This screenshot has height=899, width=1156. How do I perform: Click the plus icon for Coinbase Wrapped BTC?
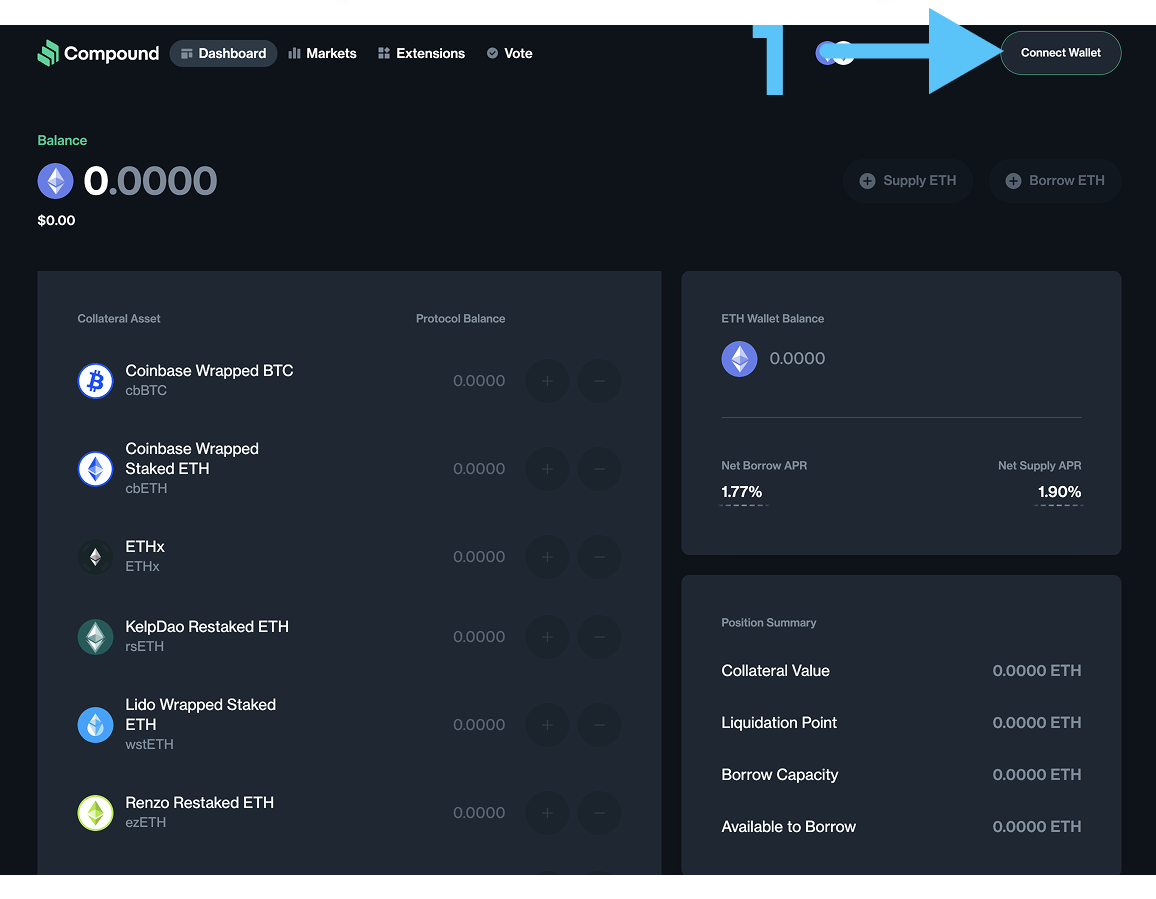tap(547, 381)
